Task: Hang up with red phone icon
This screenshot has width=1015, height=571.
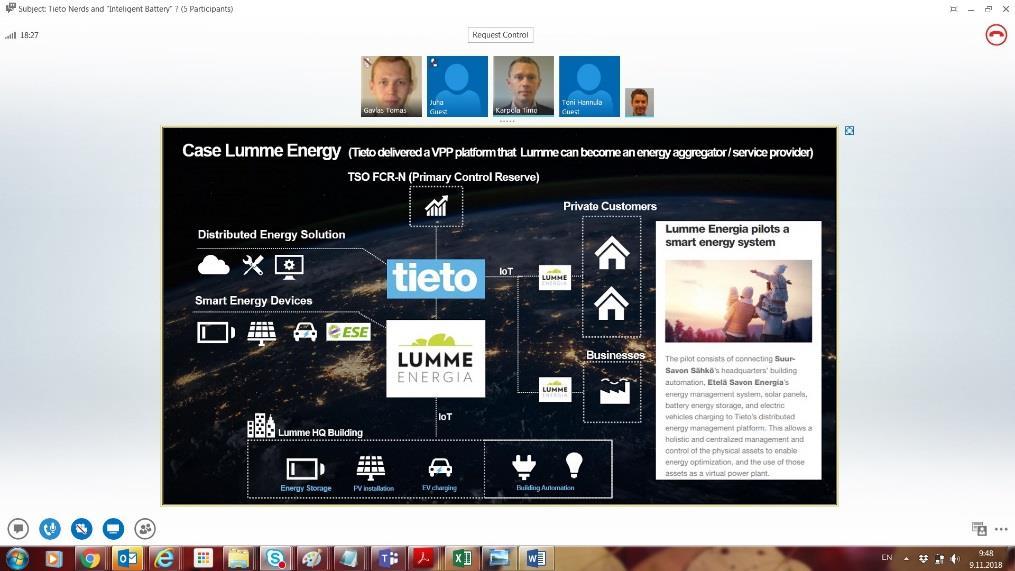Action: point(996,35)
